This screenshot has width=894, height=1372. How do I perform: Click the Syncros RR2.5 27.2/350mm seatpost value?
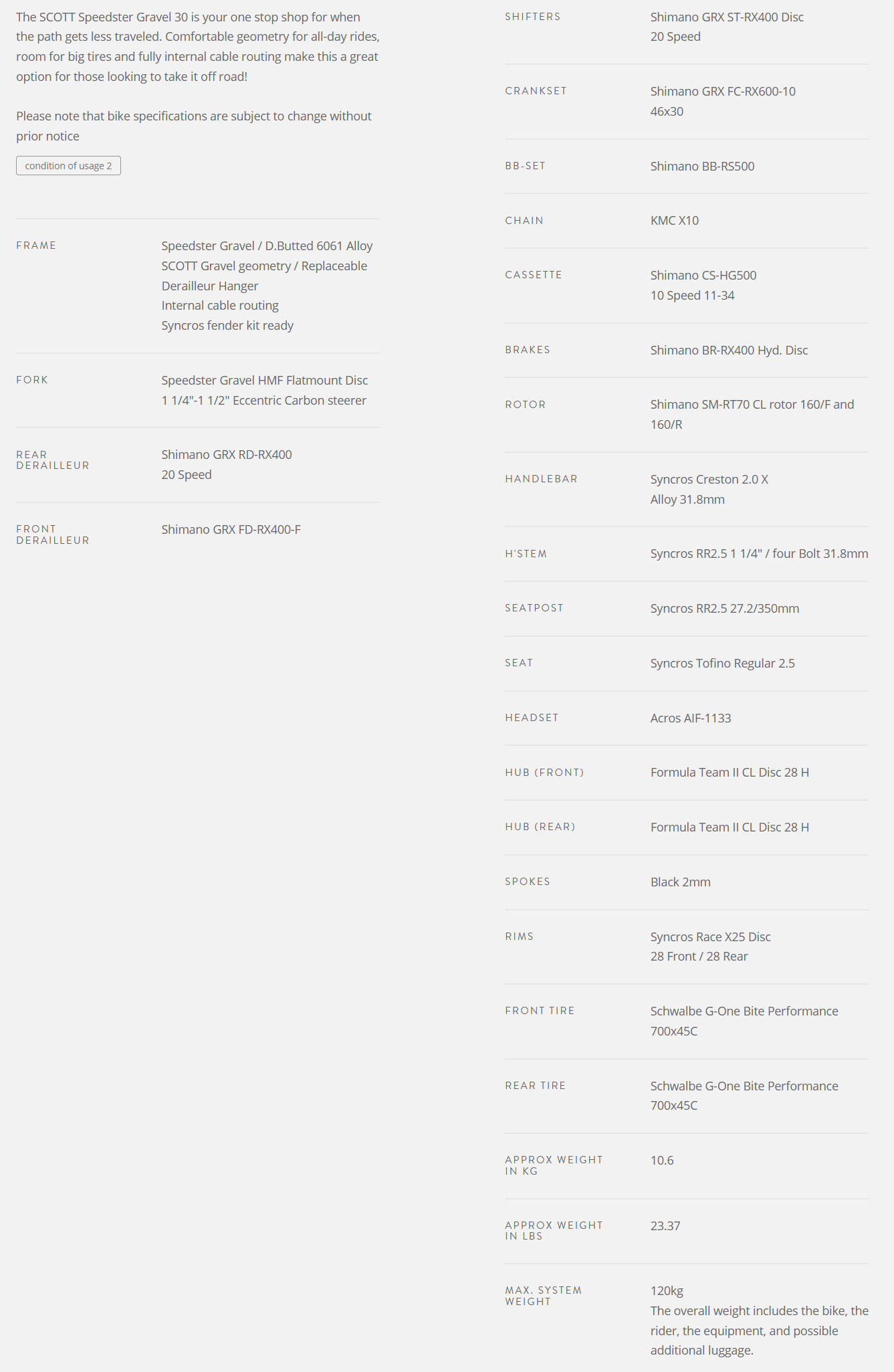pos(724,609)
